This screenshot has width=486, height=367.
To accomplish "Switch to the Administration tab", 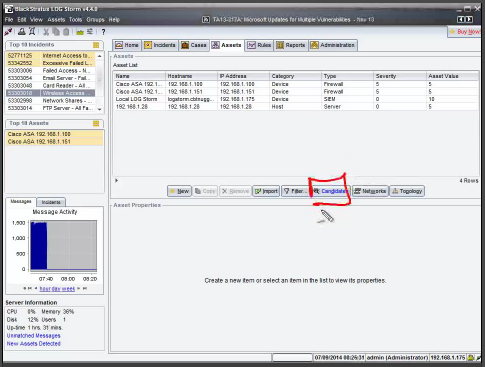I will pos(333,45).
